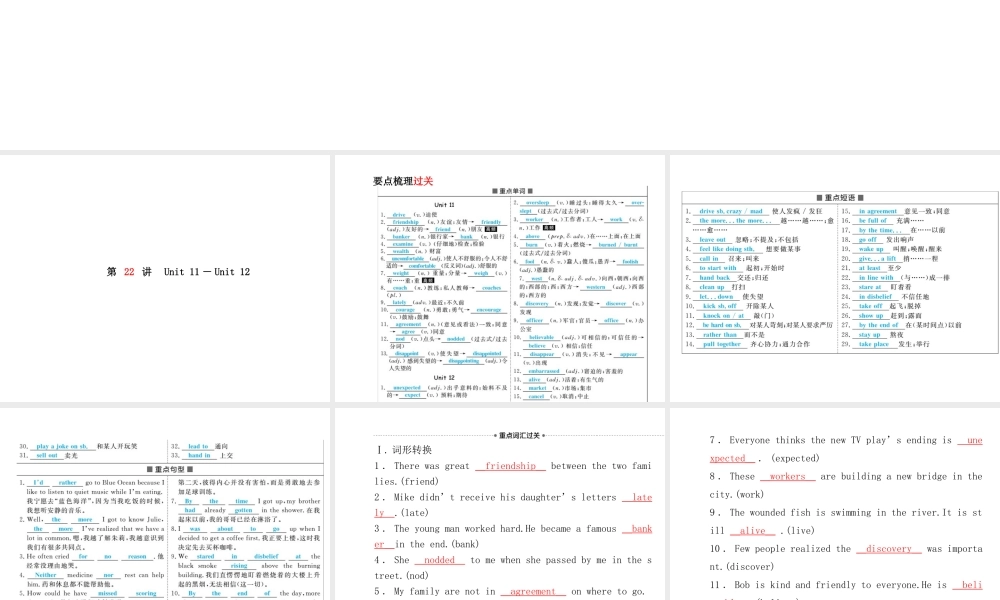Open the '要点梳理过关' vocabulary slide

pos(499,278)
